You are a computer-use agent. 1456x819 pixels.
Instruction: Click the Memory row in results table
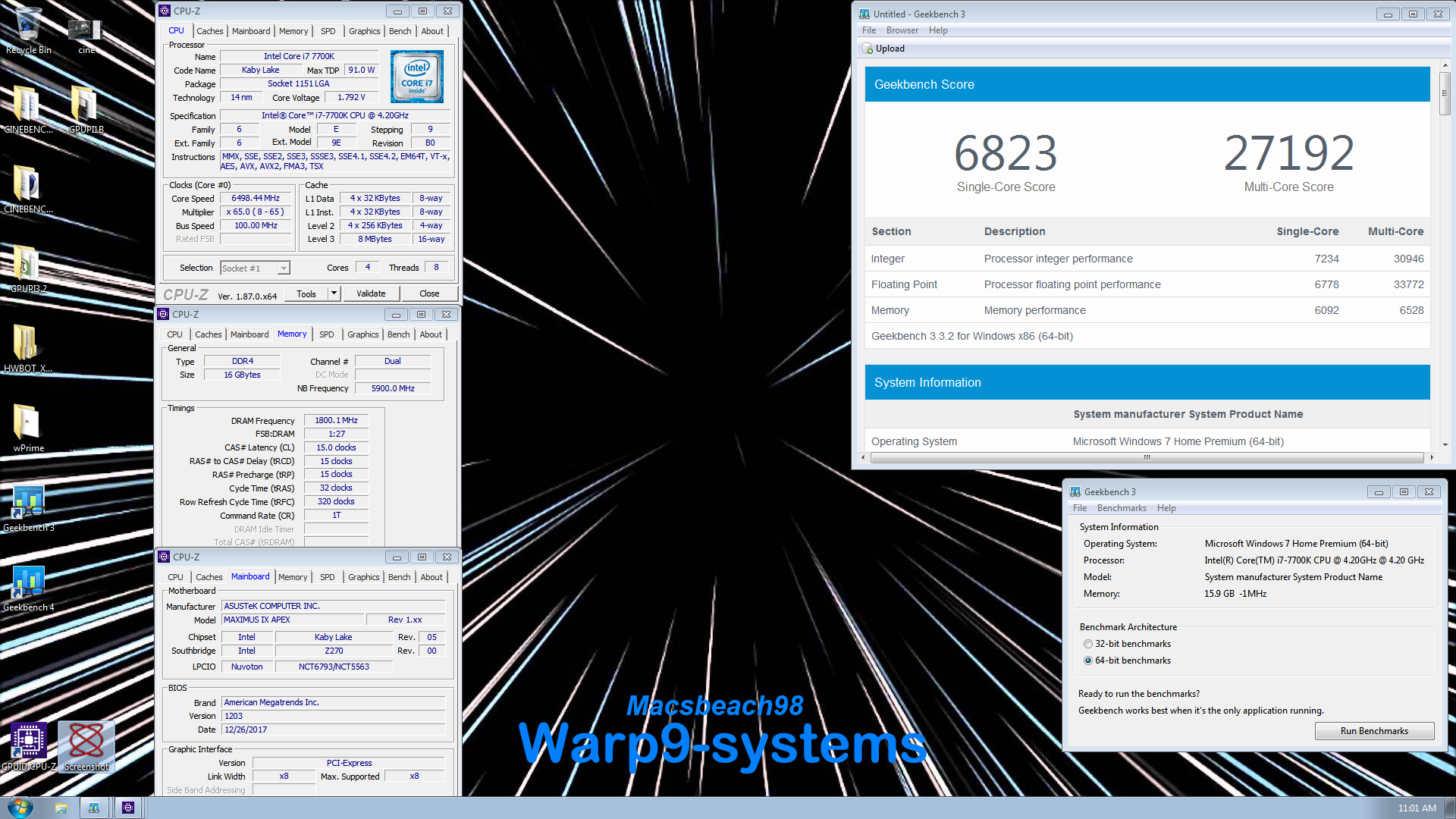[1147, 310]
